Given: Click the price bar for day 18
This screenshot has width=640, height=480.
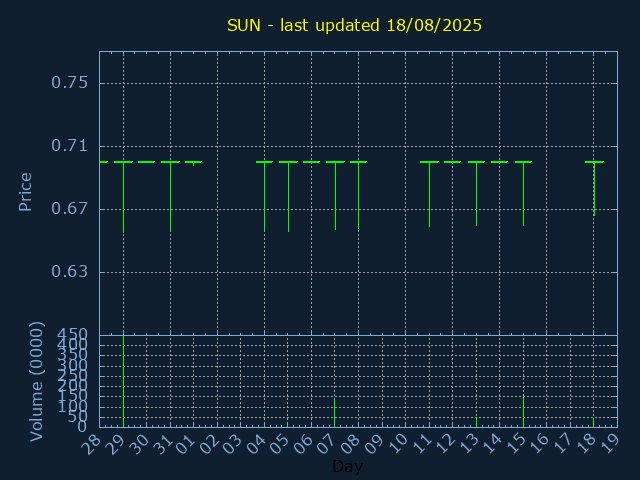Looking at the screenshot, I should click(x=594, y=189).
